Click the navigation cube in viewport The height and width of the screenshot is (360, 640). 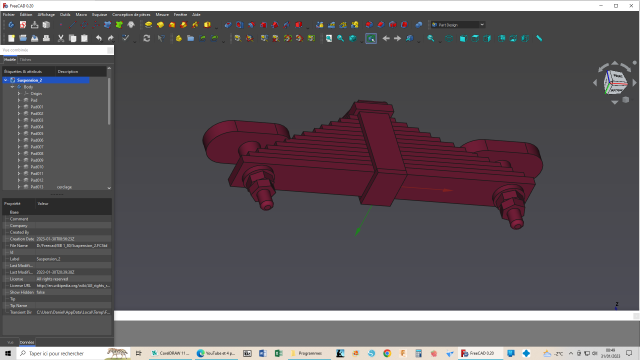(615, 82)
